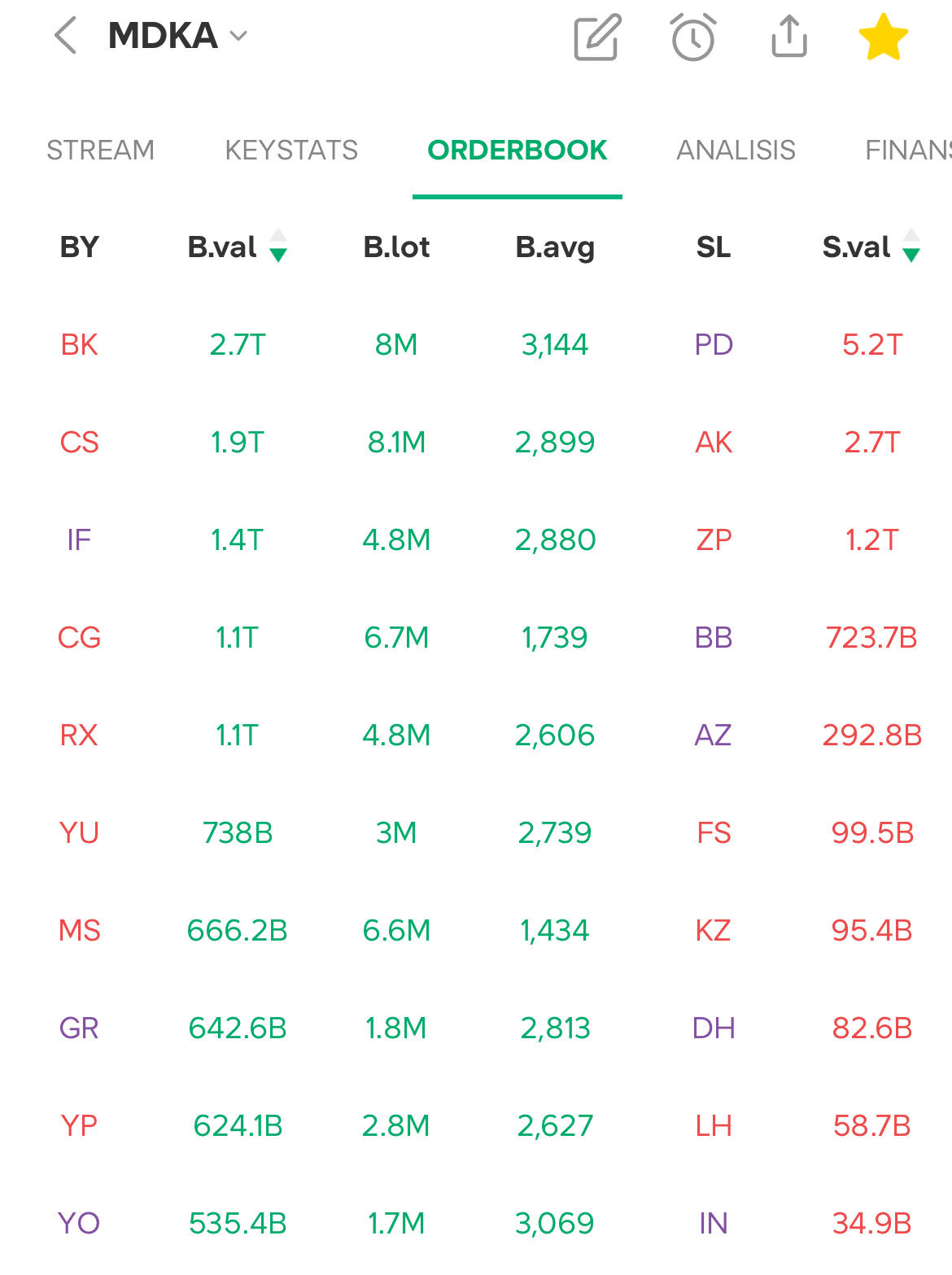The height and width of the screenshot is (1275, 952).
Task: Tap seller broker code AK
Action: pyautogui.click(x=714, y=443)
